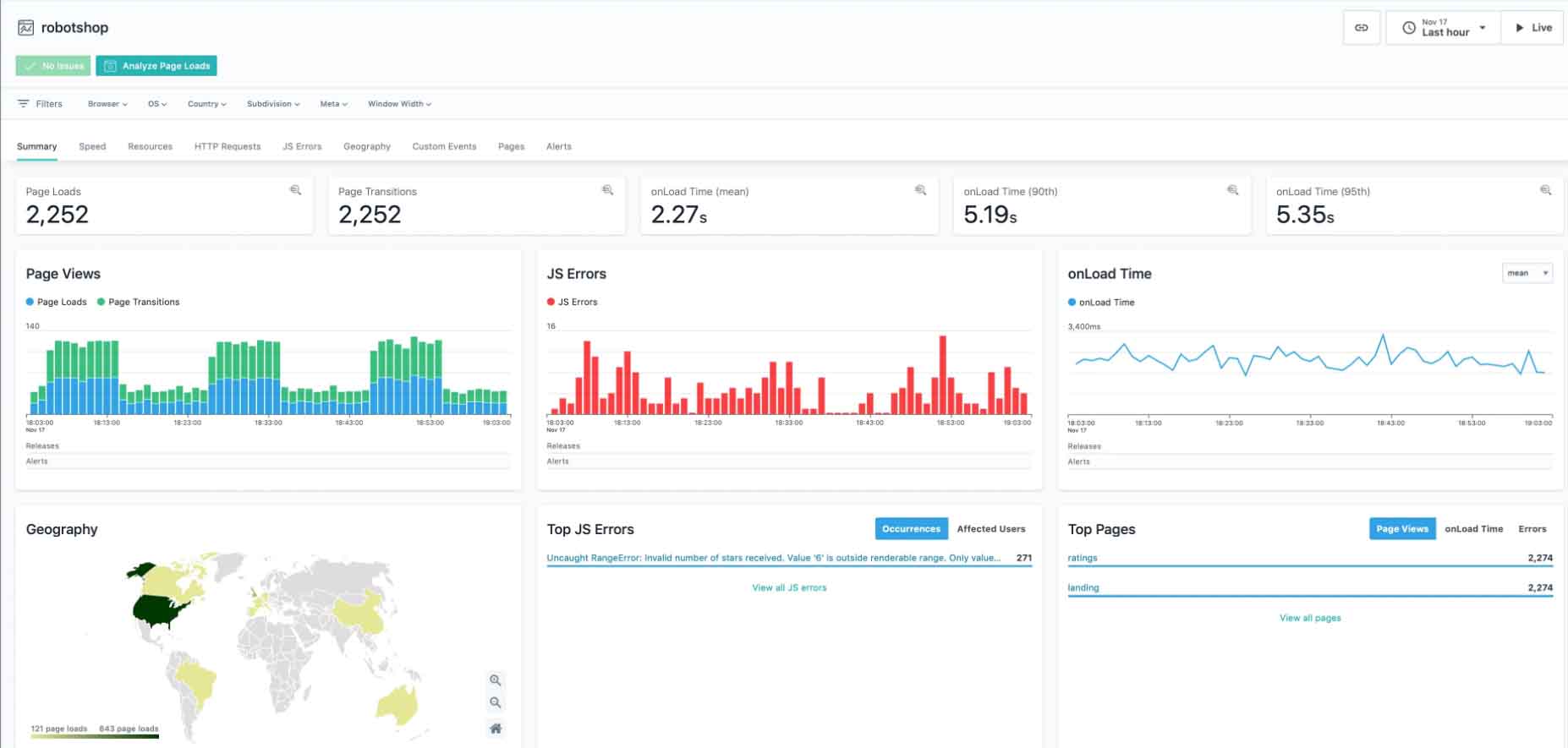This screenshot has height=748, width=1568.
Task: Open the ratings page row
Action: [1310, 558]
